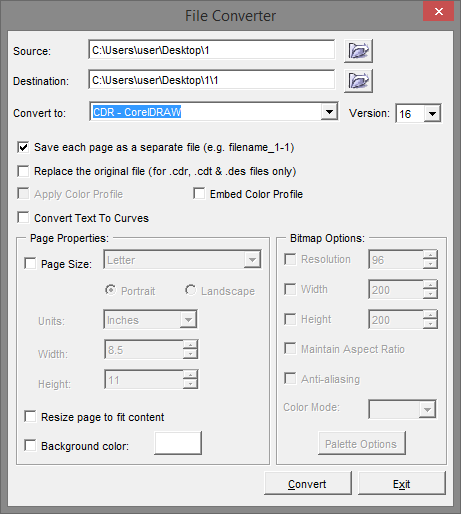Viewport: 461px width, 514px height.
Task: Select the Landscape orientation radio button
Action: (191, 290)
